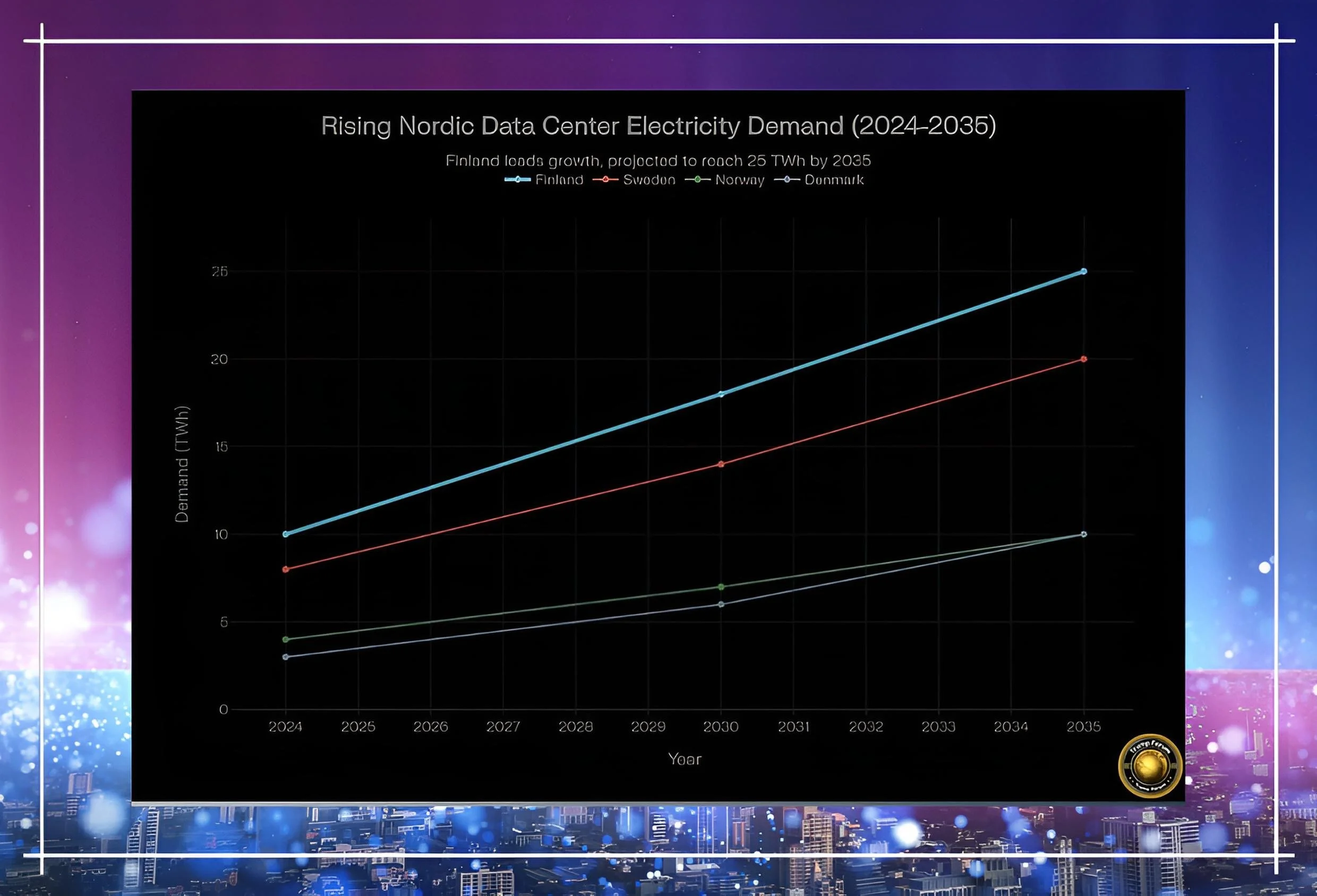The height and width of the screenshot is (896, 1317).
Task: Click Sweden's 2024 data marker
Action: [286, 569]
